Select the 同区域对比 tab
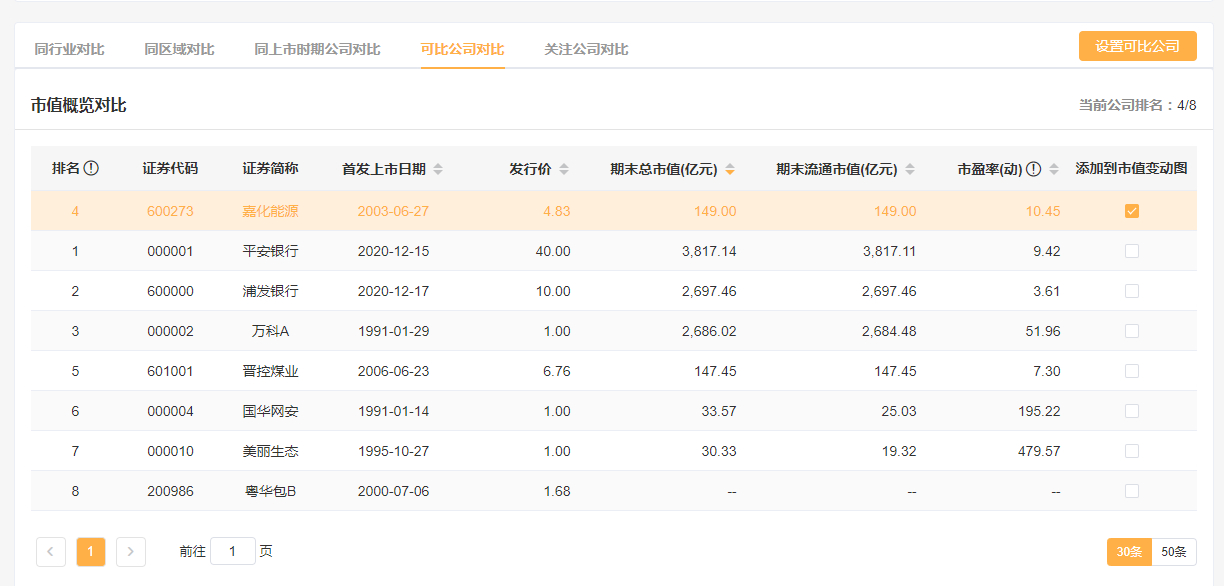The height and width of the screenshot is (586, 1224). pos(179,49)
